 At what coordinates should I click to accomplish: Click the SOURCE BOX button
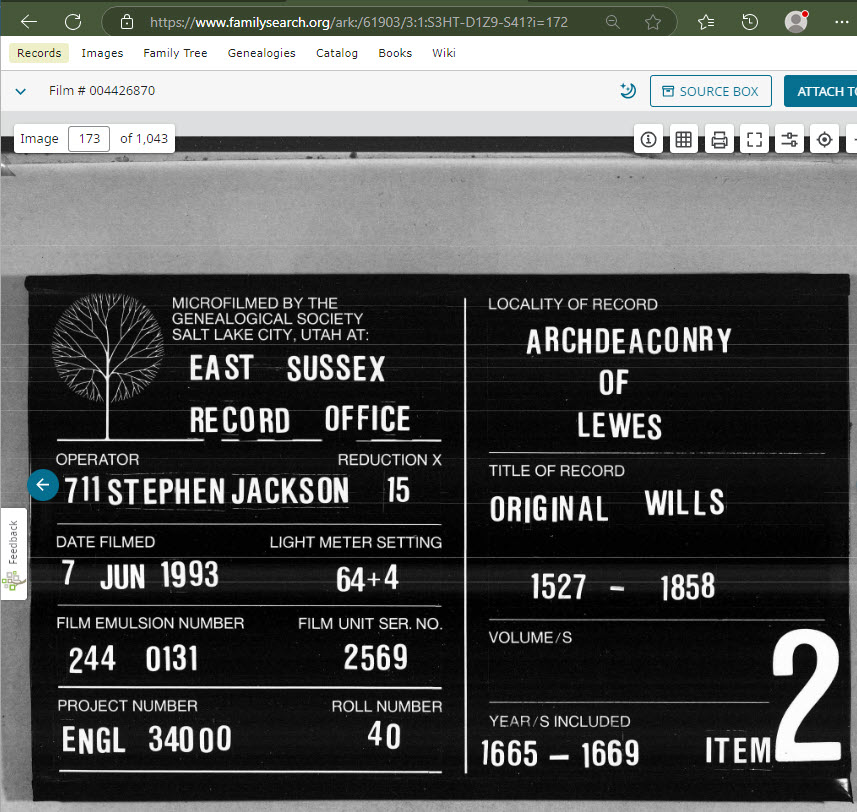711,91
